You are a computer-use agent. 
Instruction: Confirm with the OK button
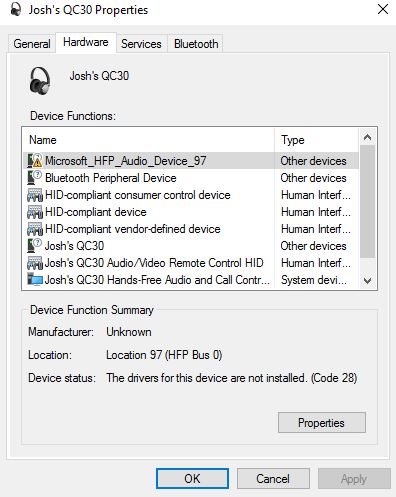click(192, 479)
